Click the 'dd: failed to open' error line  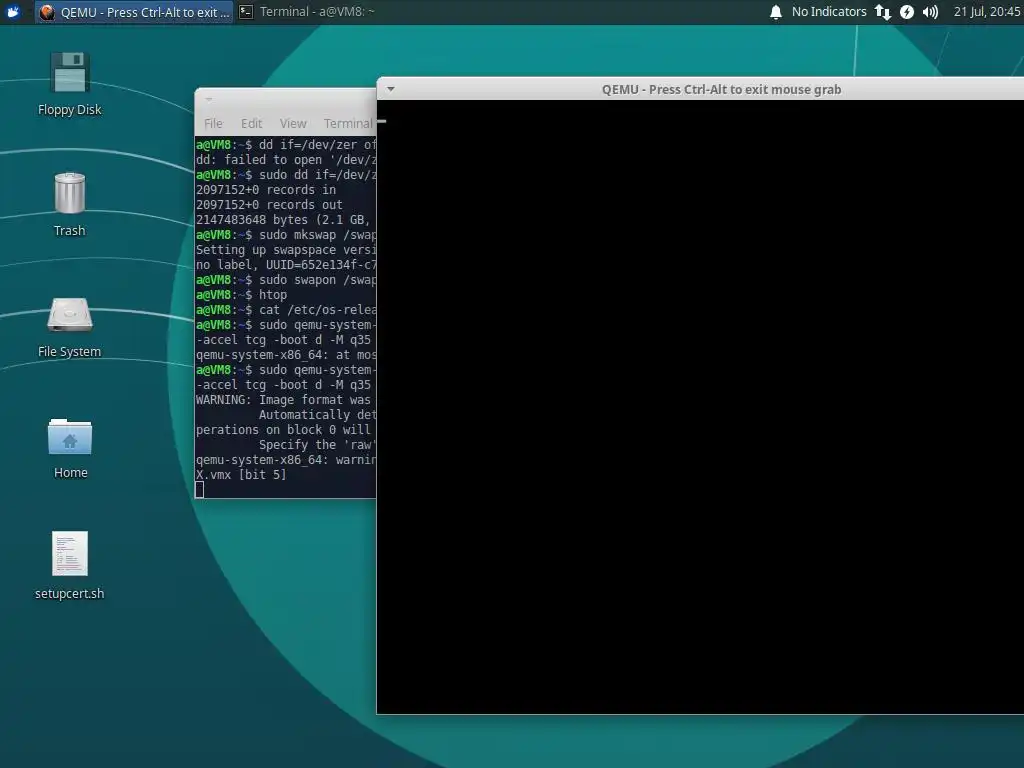[x=286, y=160]
